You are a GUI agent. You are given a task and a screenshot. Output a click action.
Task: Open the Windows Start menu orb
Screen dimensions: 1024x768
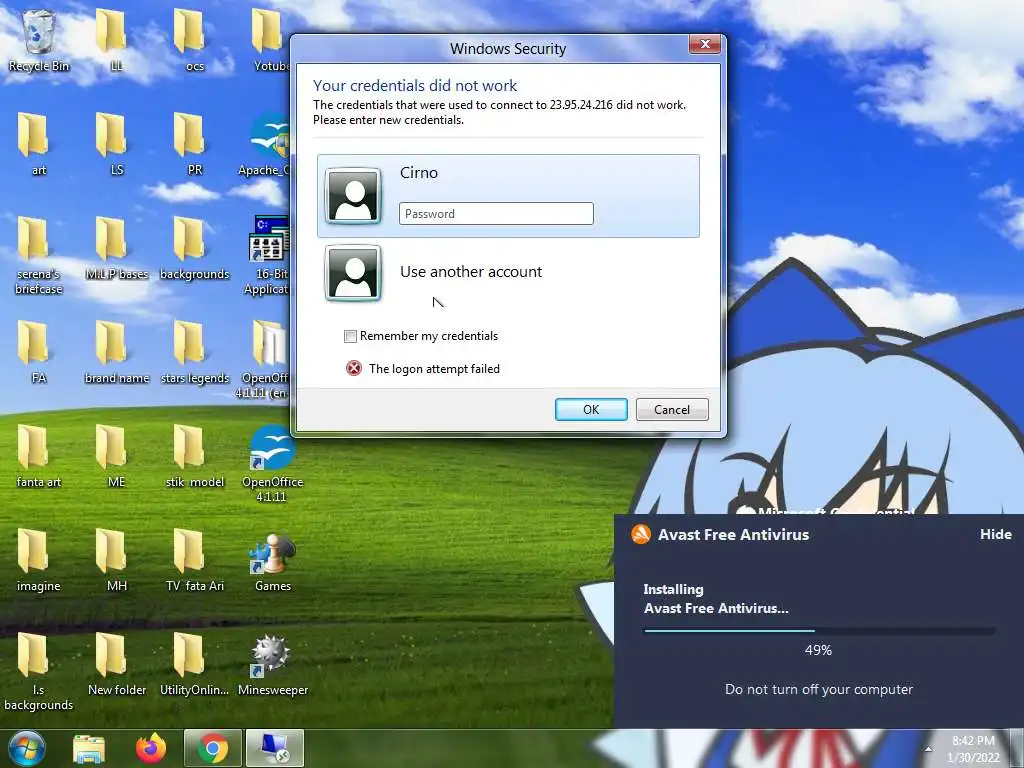(27, 748)
